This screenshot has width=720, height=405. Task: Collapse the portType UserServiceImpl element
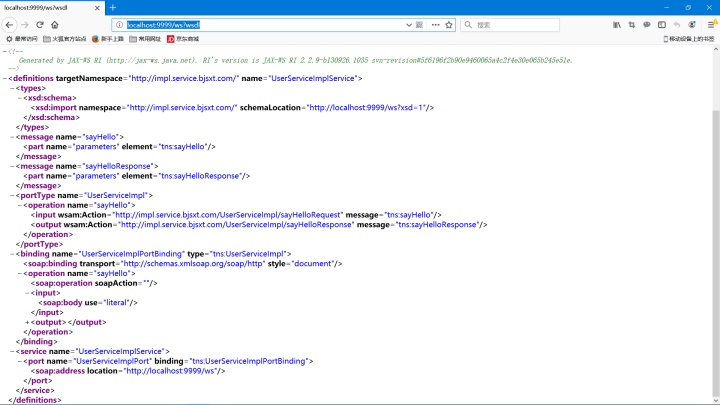[x=12, y=196]
